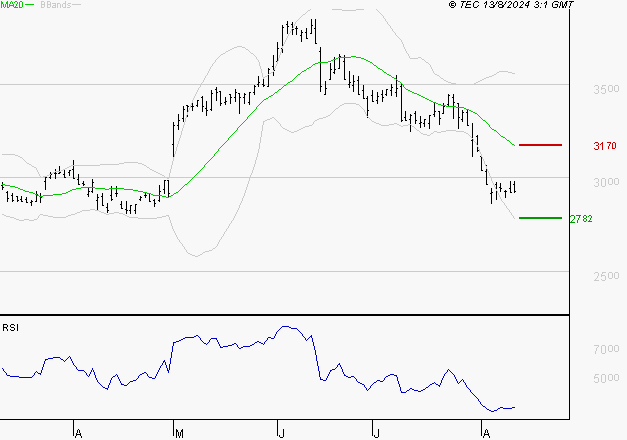This screenshot has height=440, width=627.
Task: Click the MA20 legend label
Action: [x=12, y=5]
